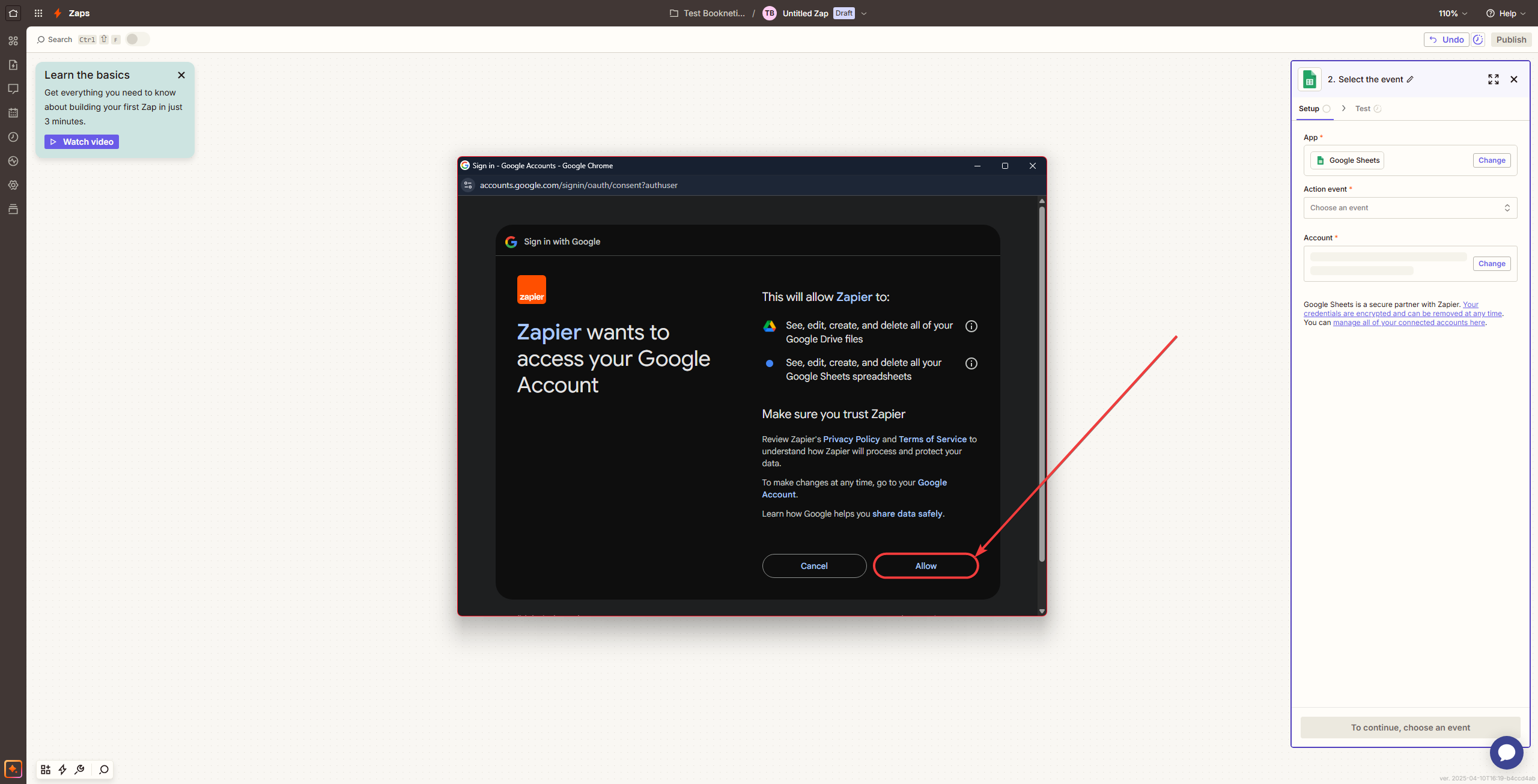Viewport: 1538px width, 784px height.
Task: Expand Untitled Zap name chevron
Action: 864,13
